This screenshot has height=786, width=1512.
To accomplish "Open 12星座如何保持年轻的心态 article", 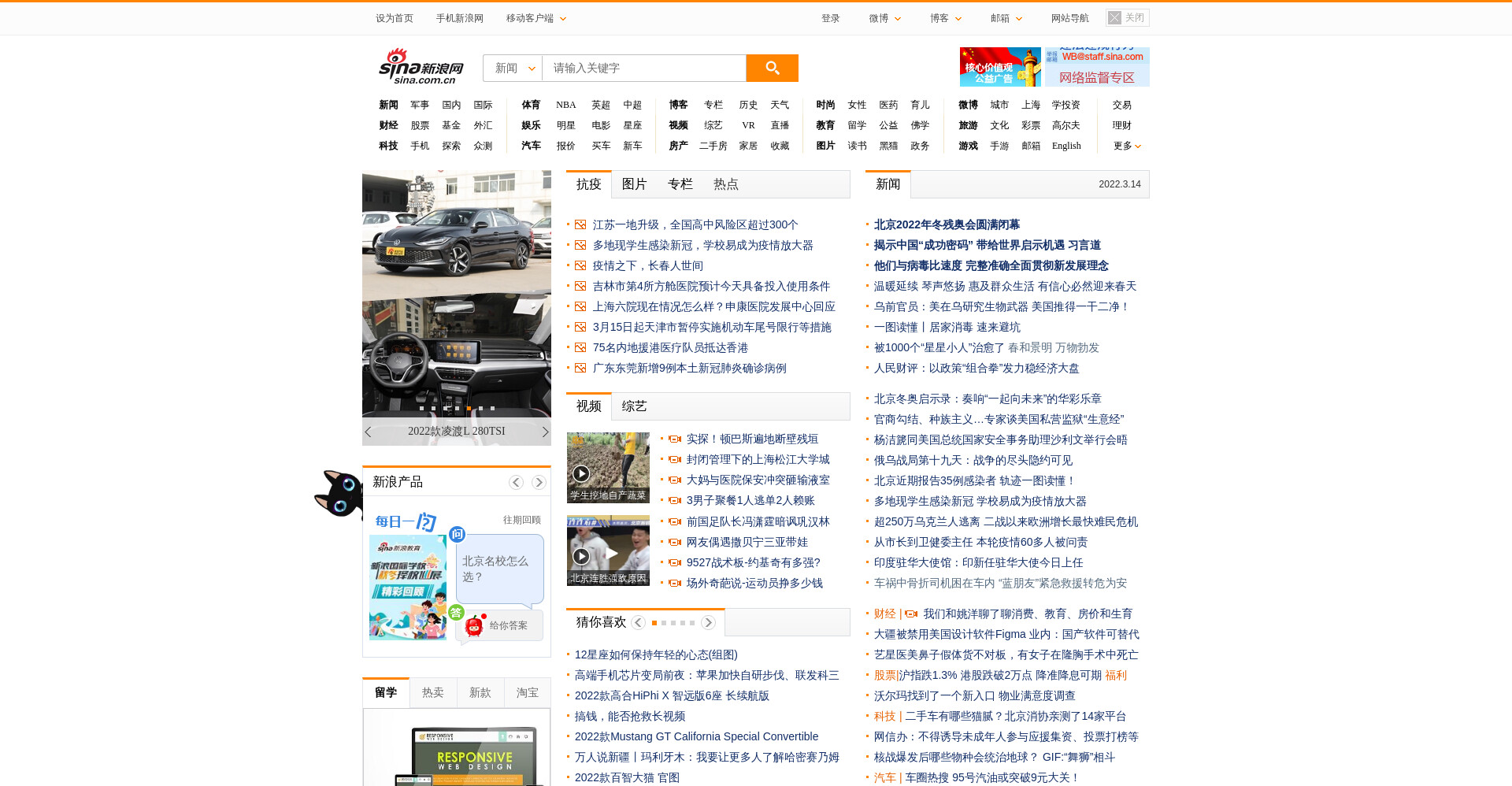I will coord(656,655).
